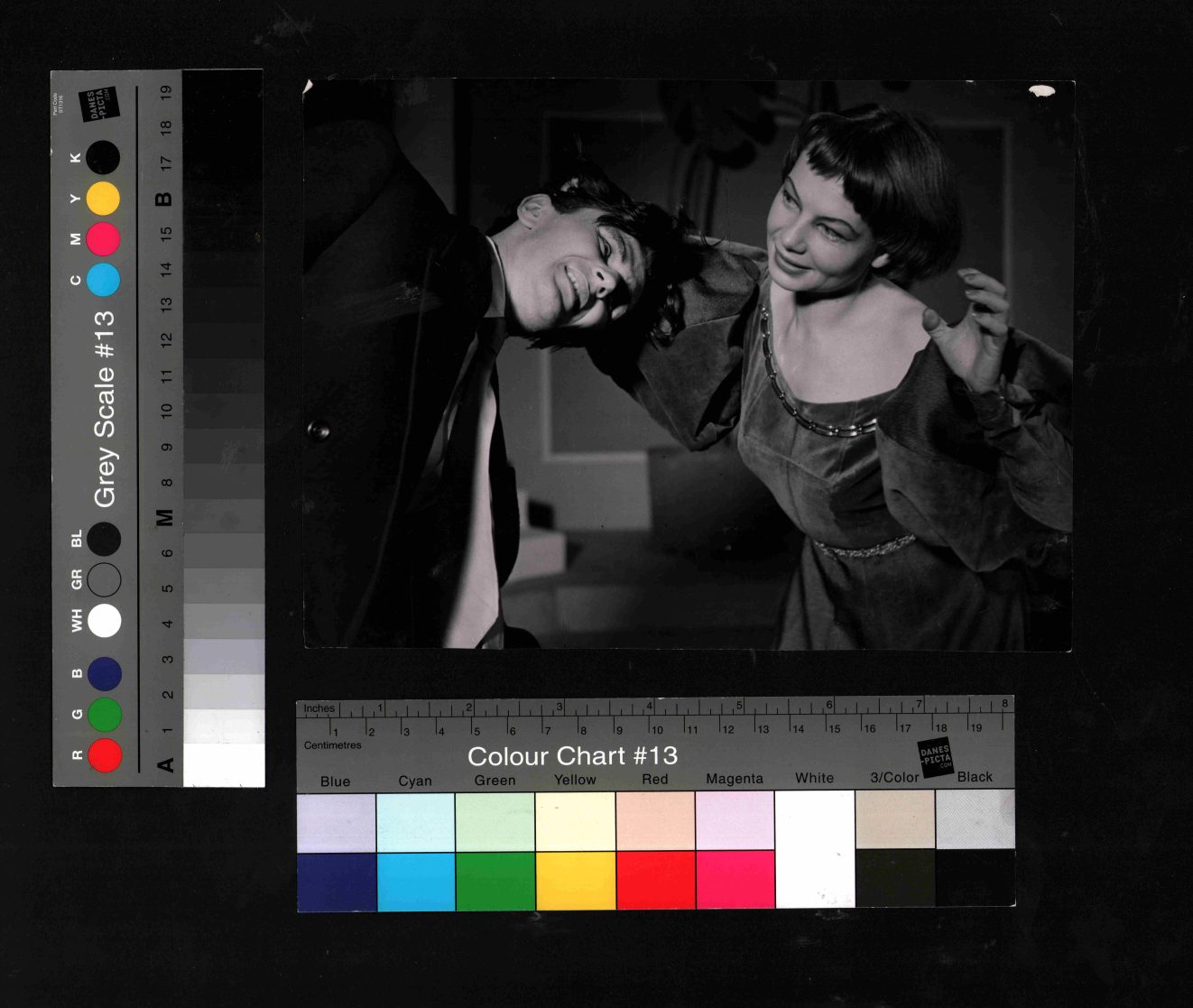Image resolution: width=1193 pixels, height=1008 pixels.
Task: Pick the saturated green swatch under Green
Action: (495, 881)
